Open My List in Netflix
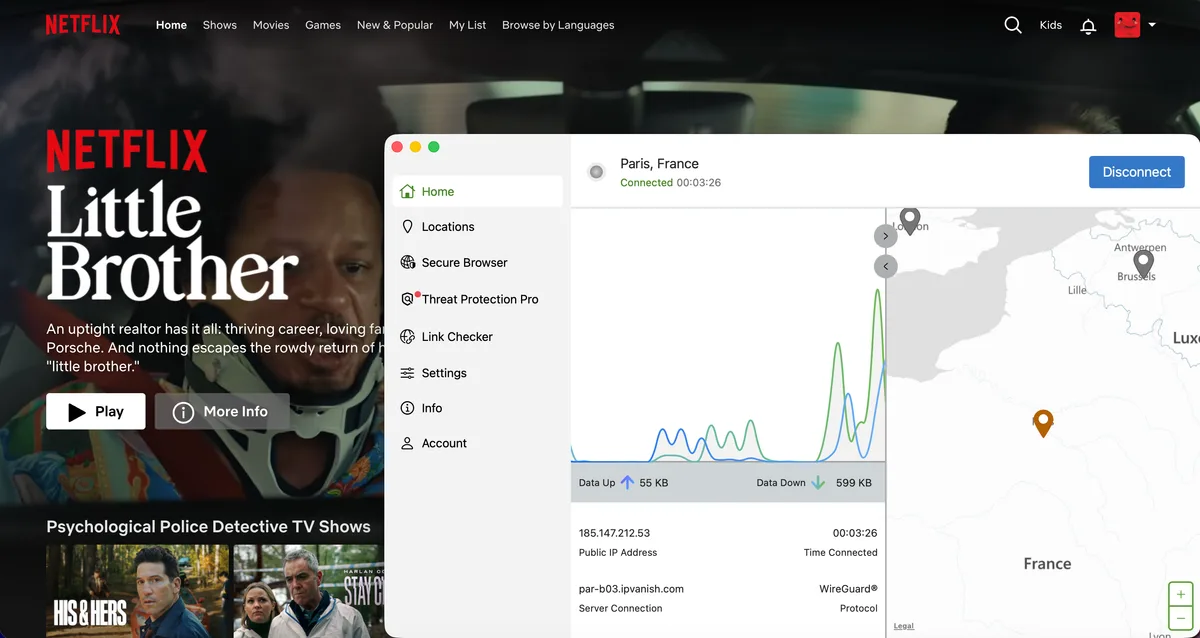1200x638 pixels. 467,25
